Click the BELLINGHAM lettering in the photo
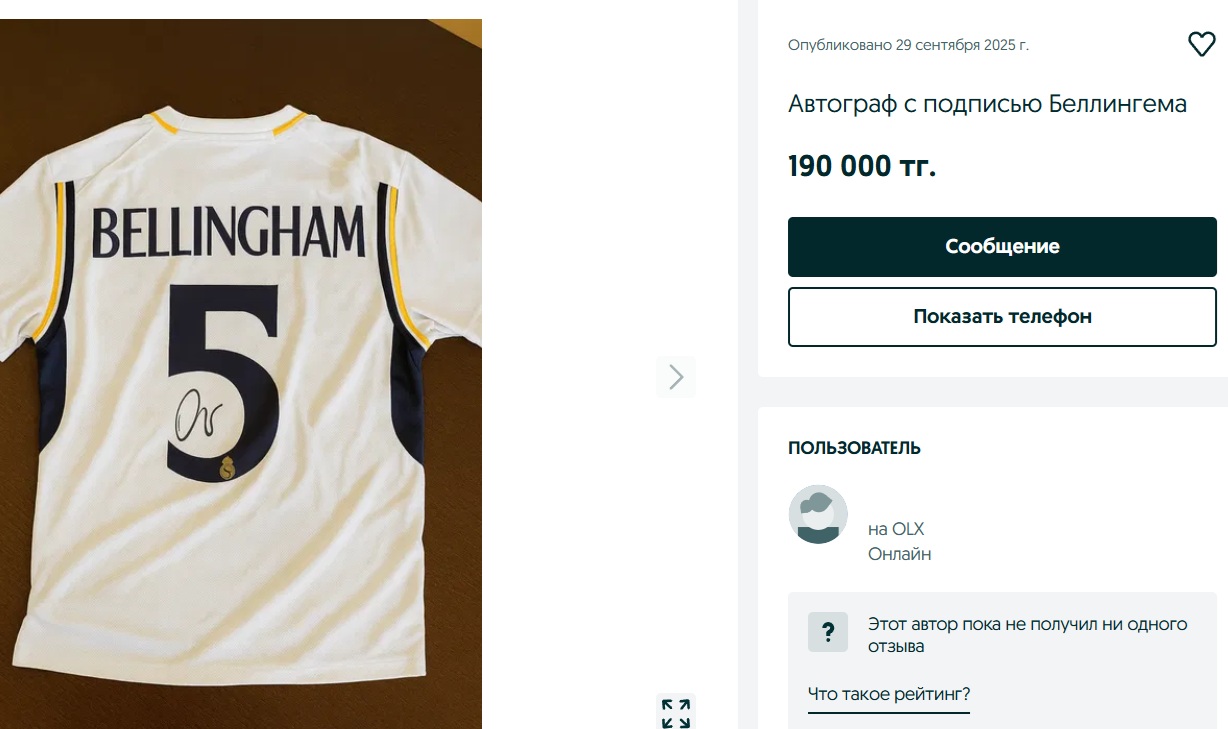 tap(228, 232)
